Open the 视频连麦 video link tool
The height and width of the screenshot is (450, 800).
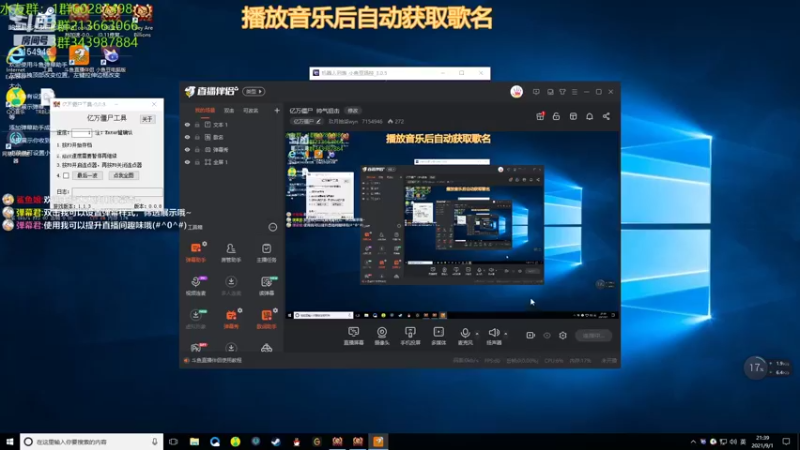point(196,285)
